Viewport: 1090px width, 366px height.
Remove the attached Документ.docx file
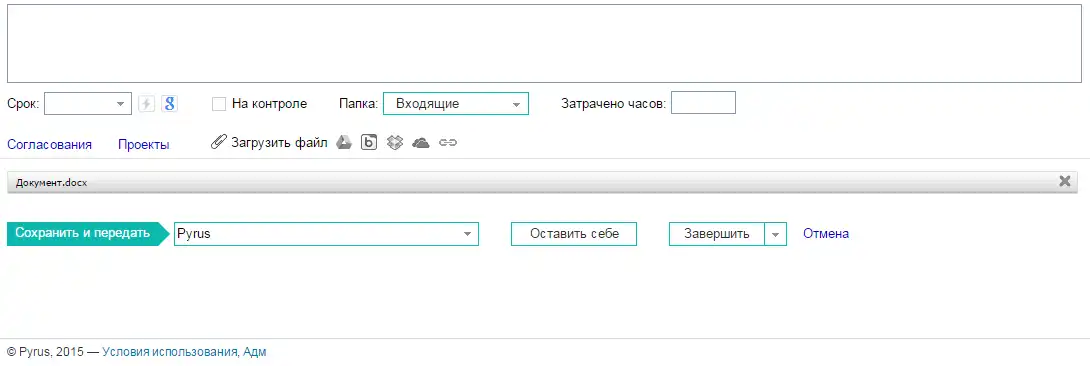point(1064,181)
